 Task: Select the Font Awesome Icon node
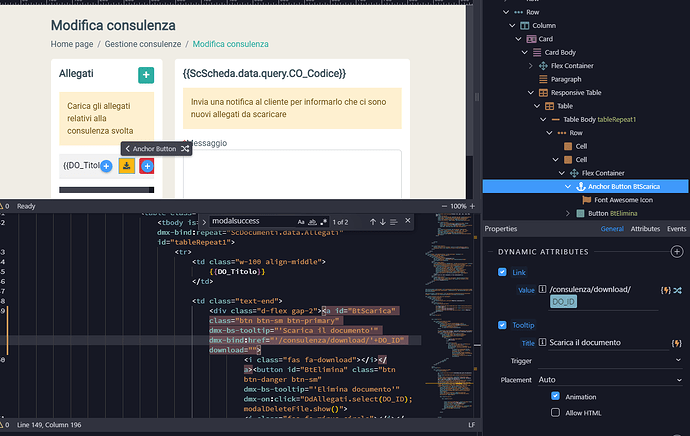(624, 200)
